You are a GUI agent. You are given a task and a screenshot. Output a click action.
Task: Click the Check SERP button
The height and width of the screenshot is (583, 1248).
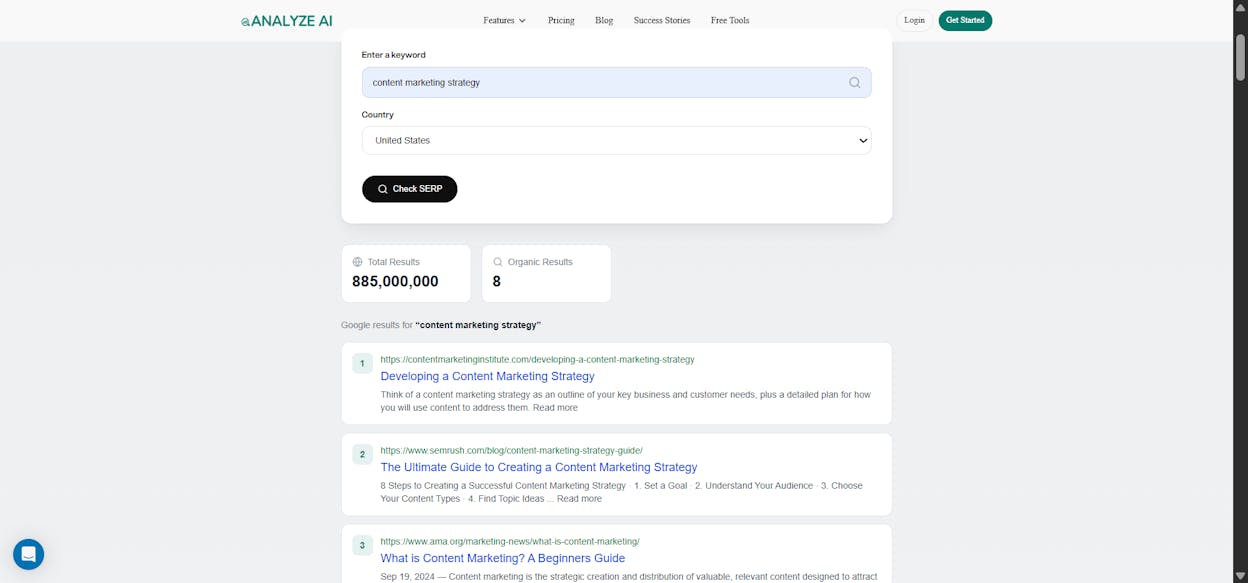click(x=409, y=189)
